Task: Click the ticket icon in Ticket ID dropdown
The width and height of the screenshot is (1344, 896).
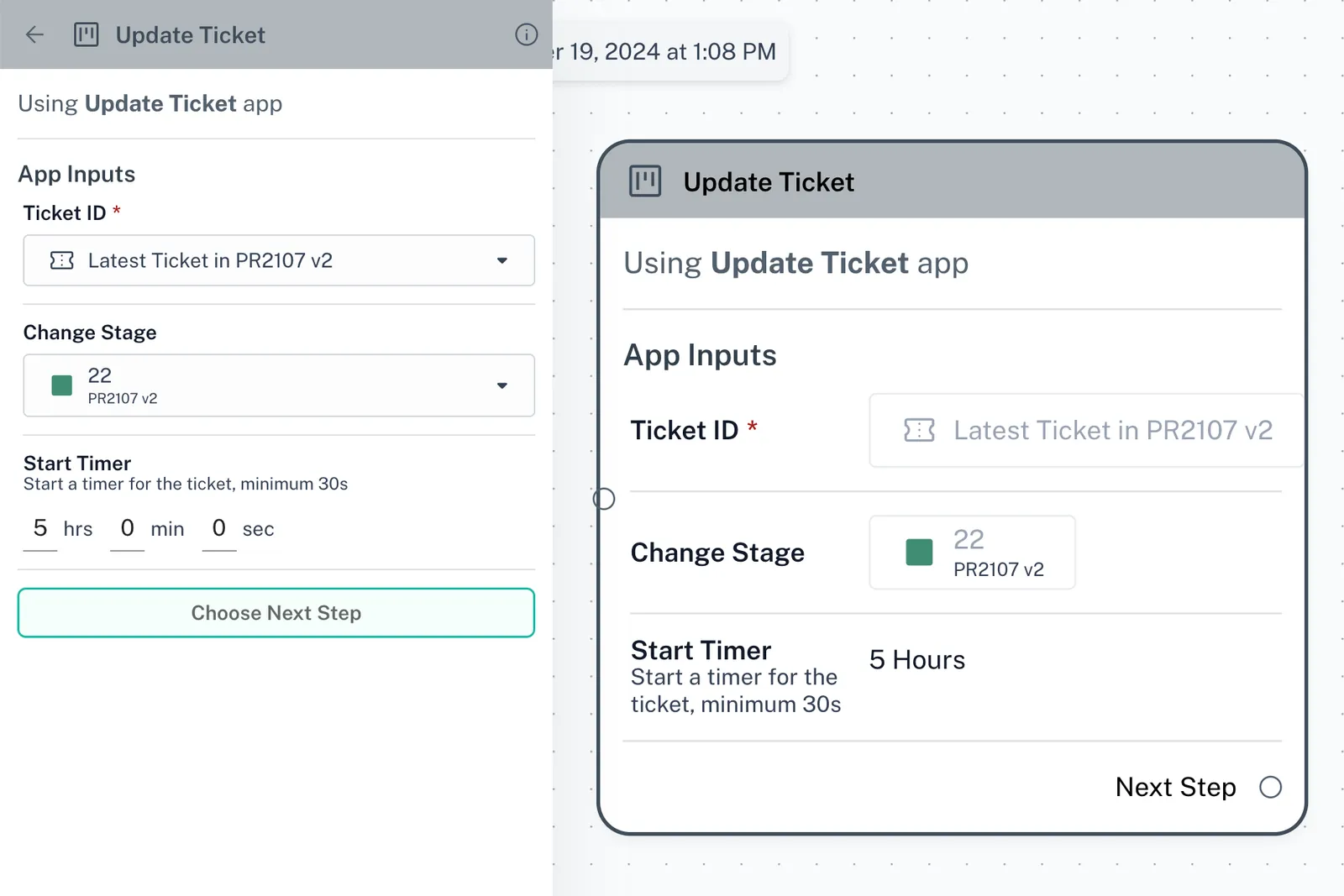Action: tap(62, 260)
